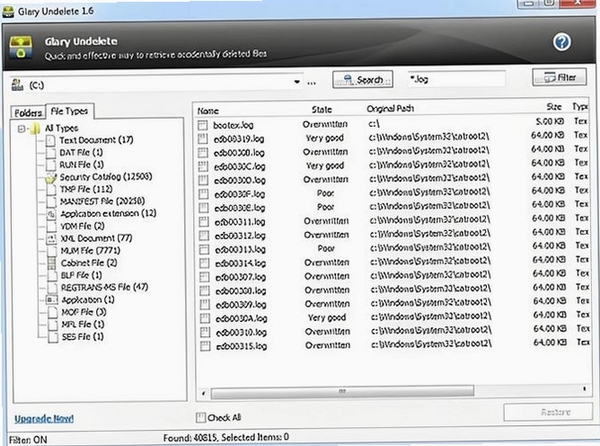Click the MUM File type icon
This screenshot has height=446, width=600.
(x=52, y=251)
